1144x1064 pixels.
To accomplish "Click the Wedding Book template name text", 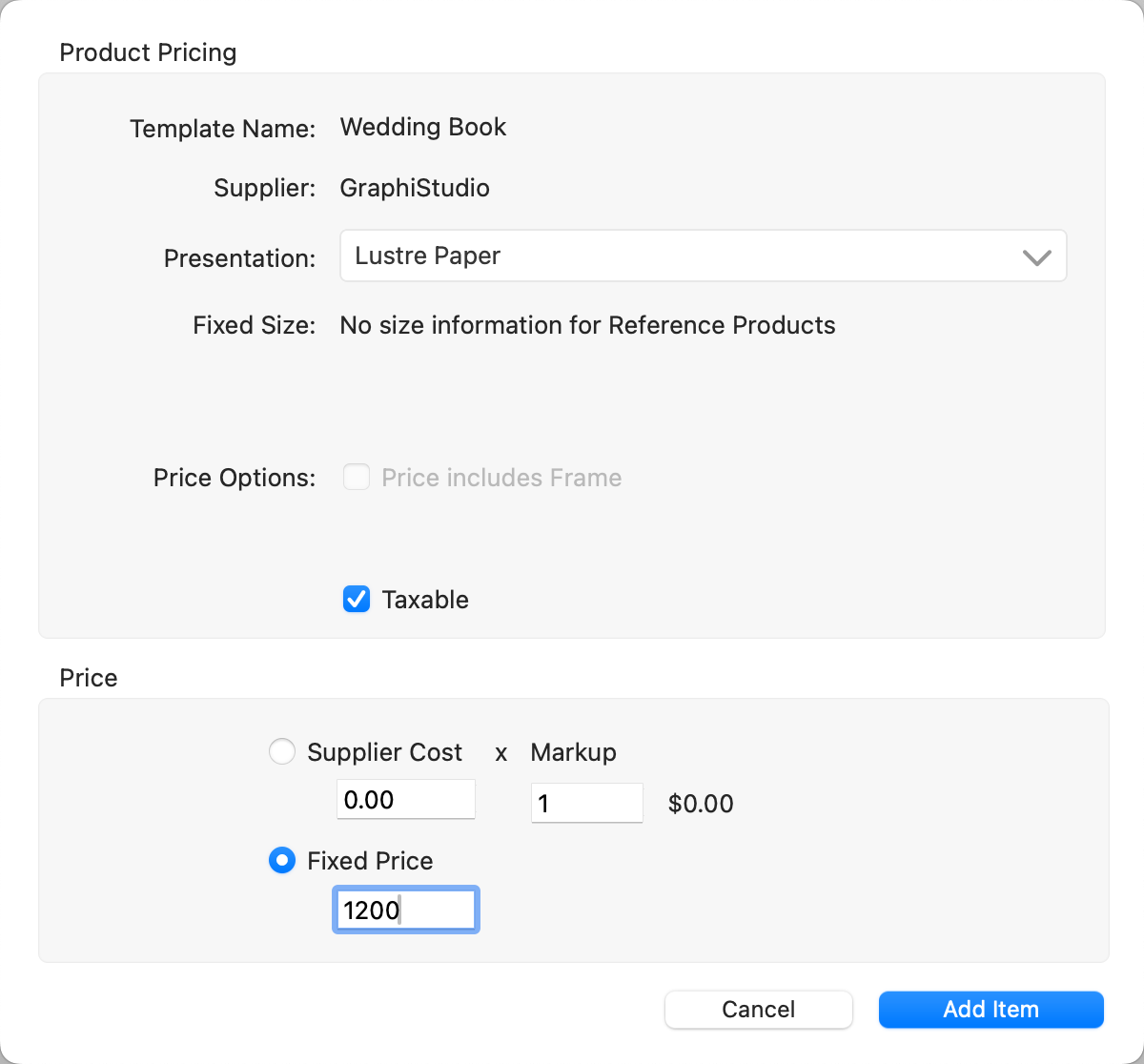I will coord(422,128).
